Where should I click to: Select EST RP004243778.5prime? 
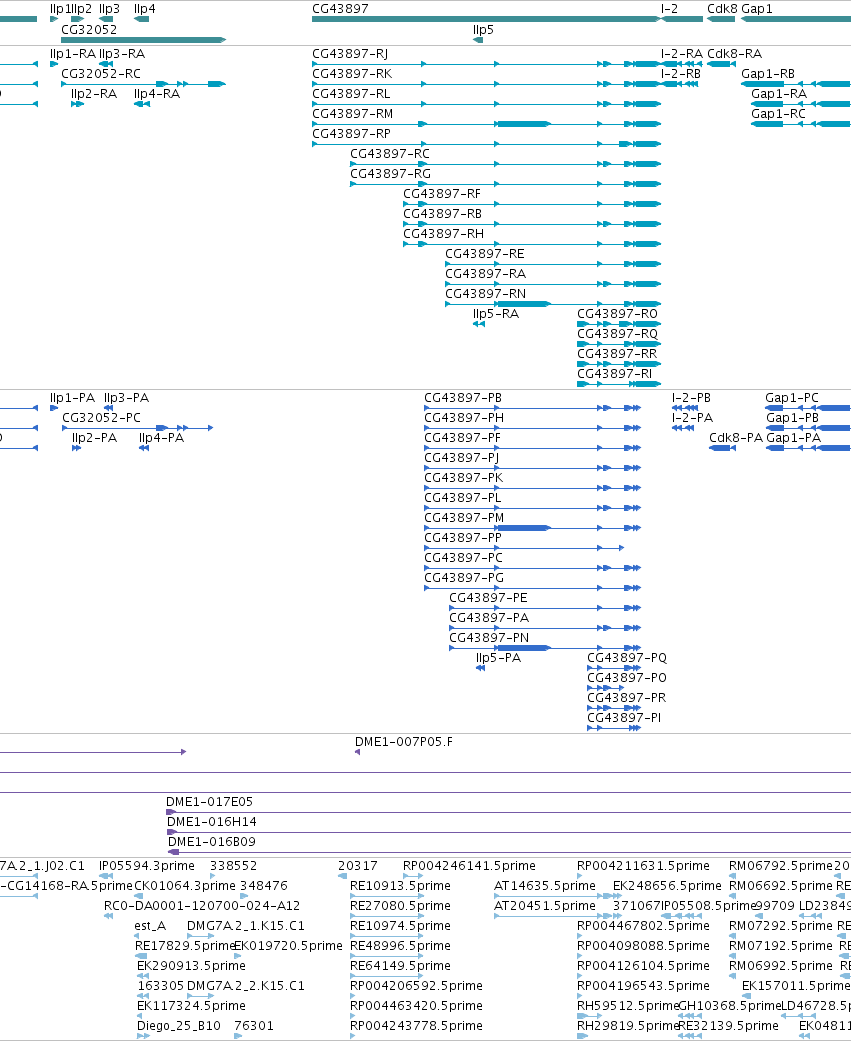tap(416, 1026)
